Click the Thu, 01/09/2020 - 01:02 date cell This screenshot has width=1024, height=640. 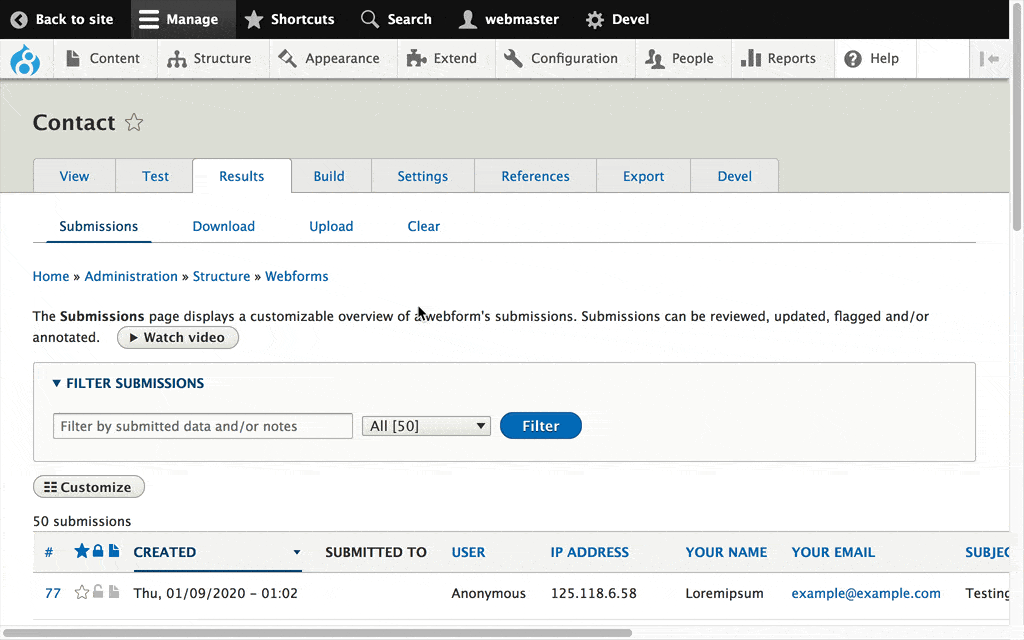216,593
